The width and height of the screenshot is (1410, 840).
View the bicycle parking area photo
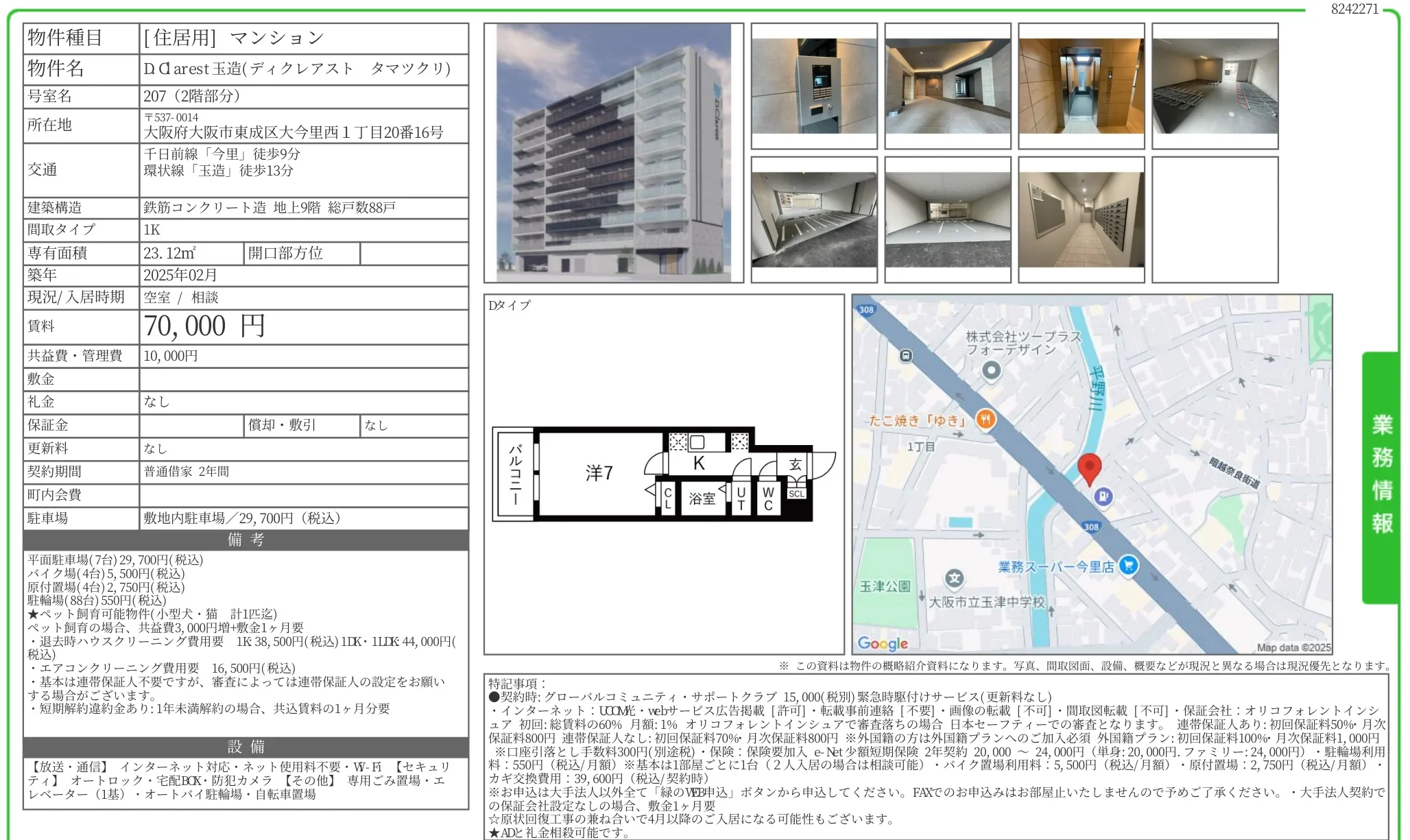pyautogui.click(x=1216, y=84)
